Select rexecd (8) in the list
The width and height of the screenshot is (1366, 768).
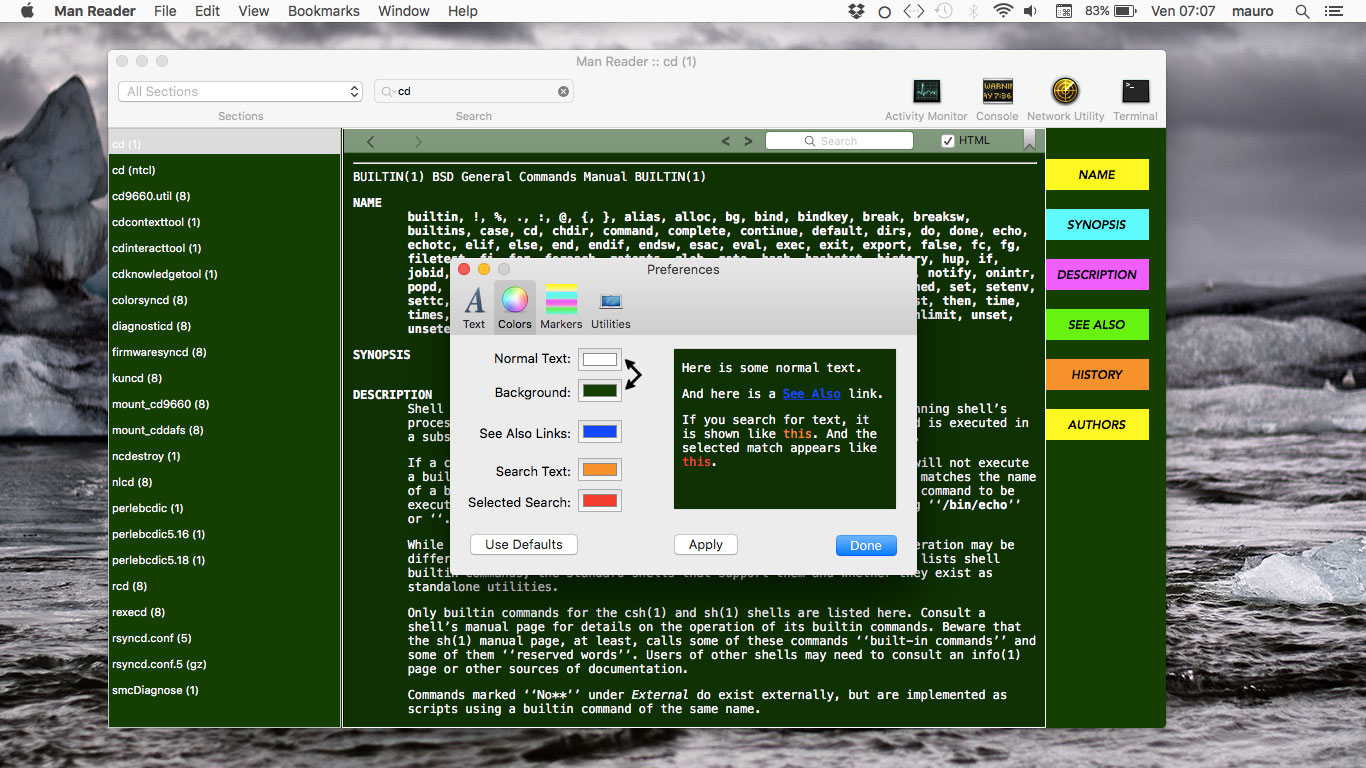225,612
